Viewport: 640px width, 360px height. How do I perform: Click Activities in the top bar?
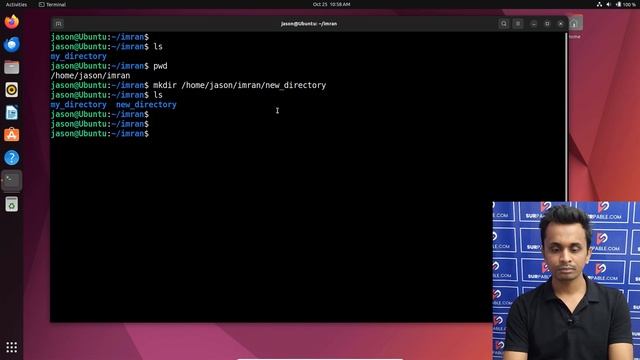(16, 4)
